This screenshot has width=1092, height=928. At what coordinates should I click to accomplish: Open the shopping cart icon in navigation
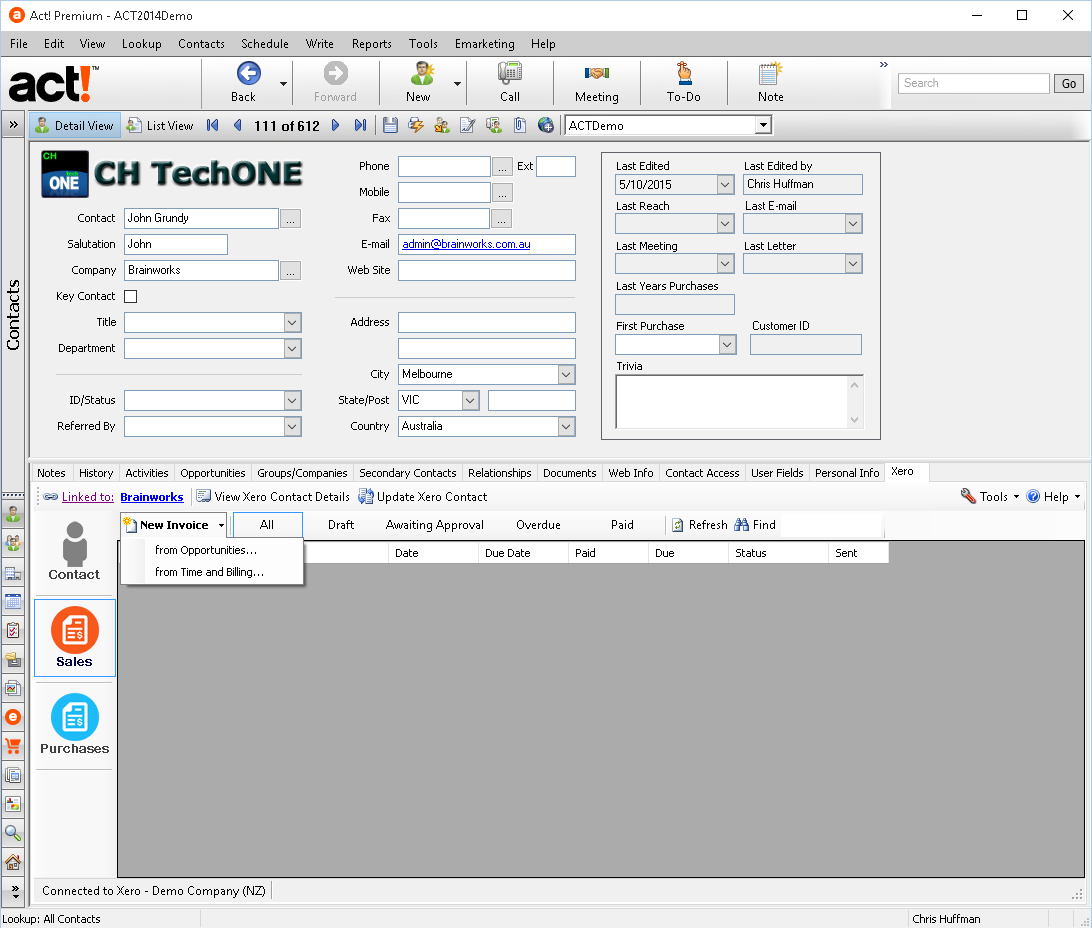[13, 746]
